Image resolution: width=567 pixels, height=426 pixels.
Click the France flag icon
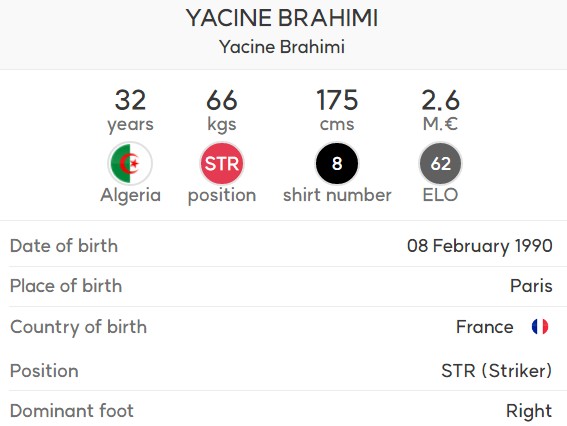click(x=540, y=327)
